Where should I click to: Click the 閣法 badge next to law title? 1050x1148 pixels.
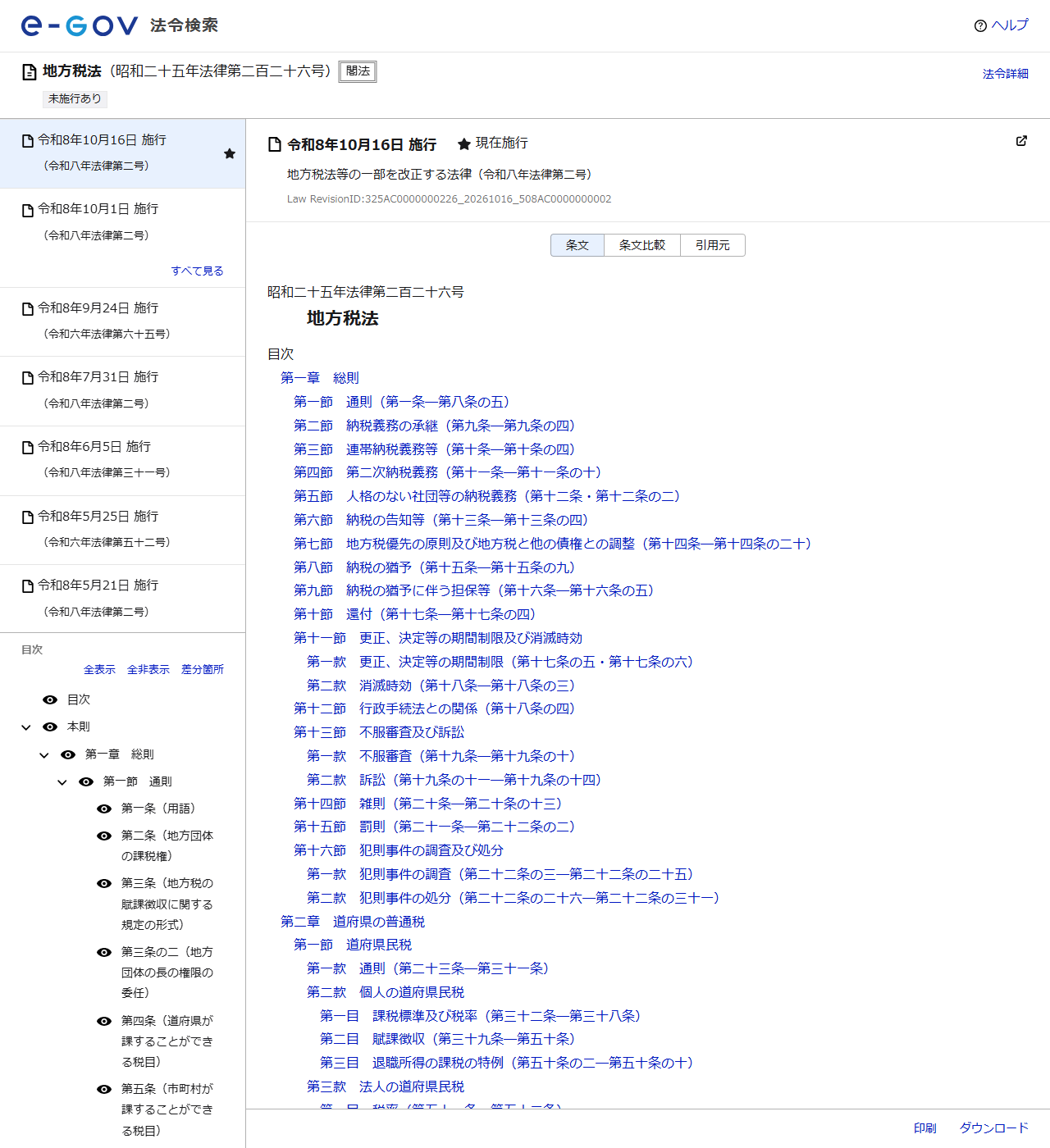click(358, 71)
